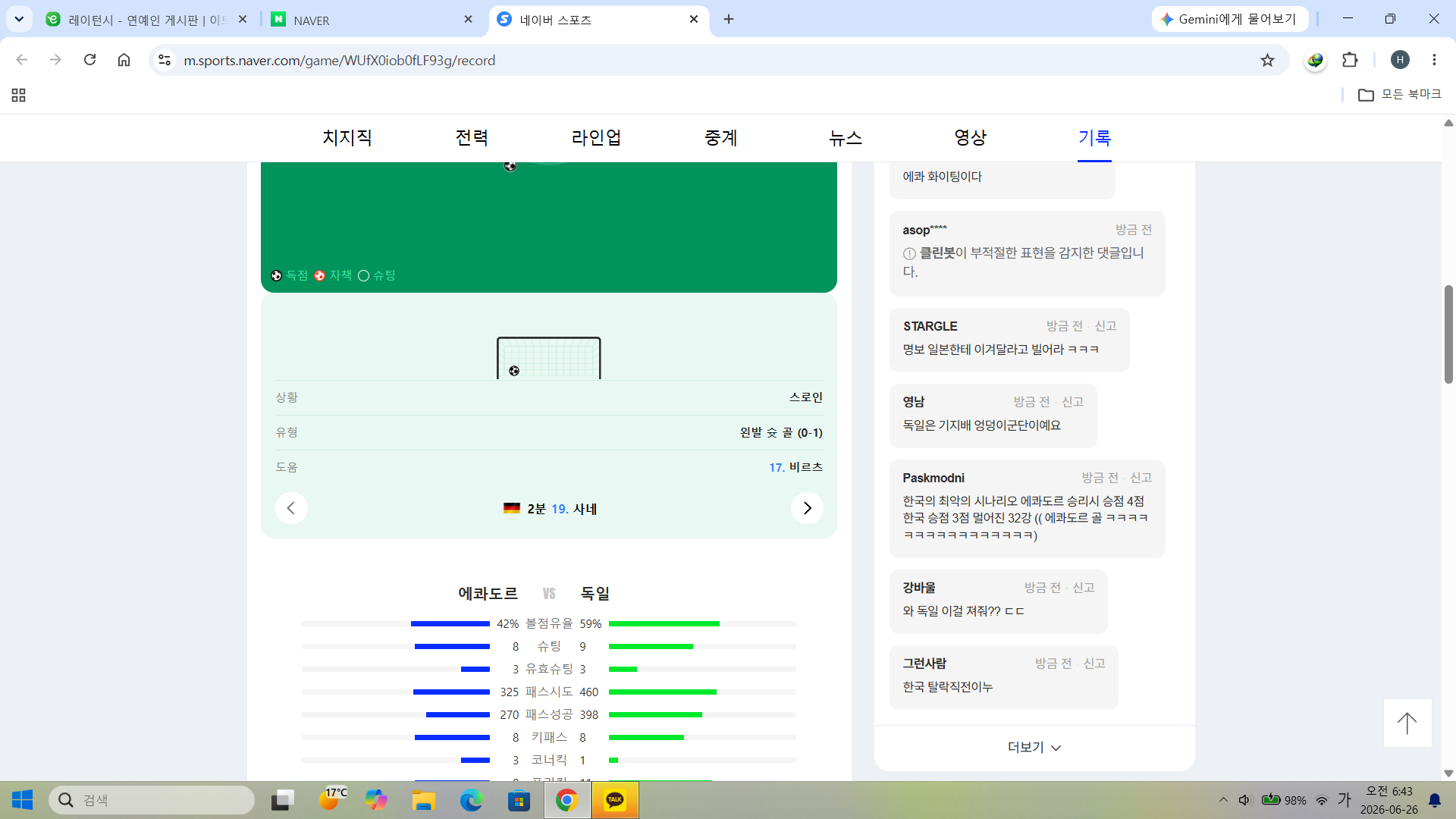
Task: Open player 17. 비르츠 assist link
Action: 795,467
